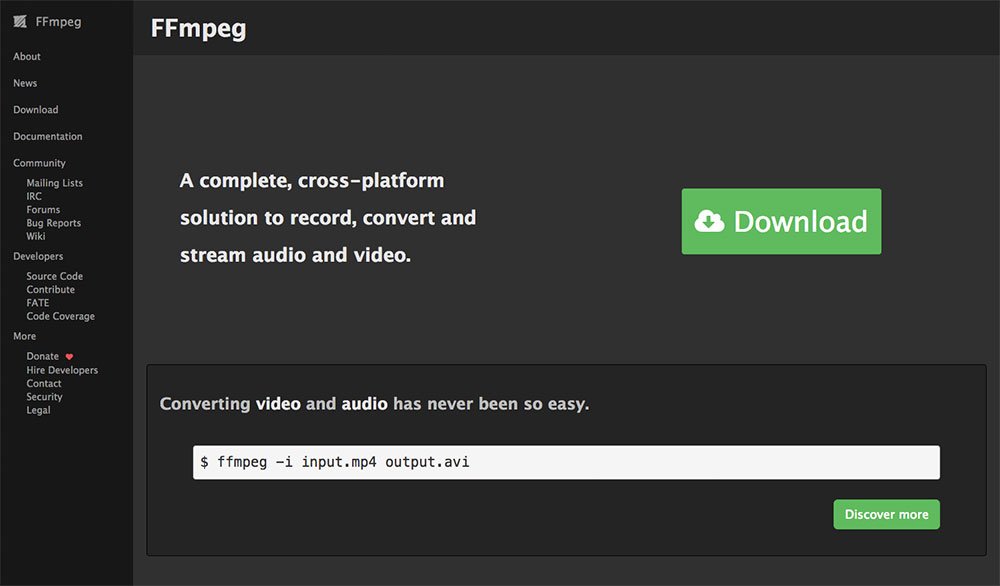Click the big green Download button

click(x=781, y=221)
